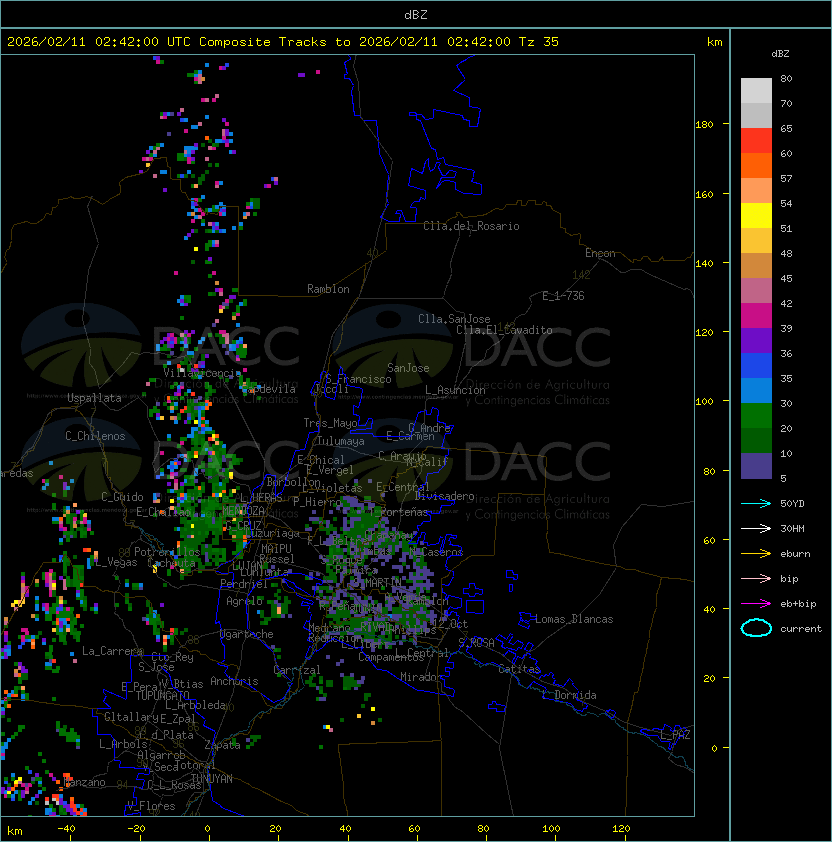Click the 'L_Dormida' label on the map

click(569, 695)
